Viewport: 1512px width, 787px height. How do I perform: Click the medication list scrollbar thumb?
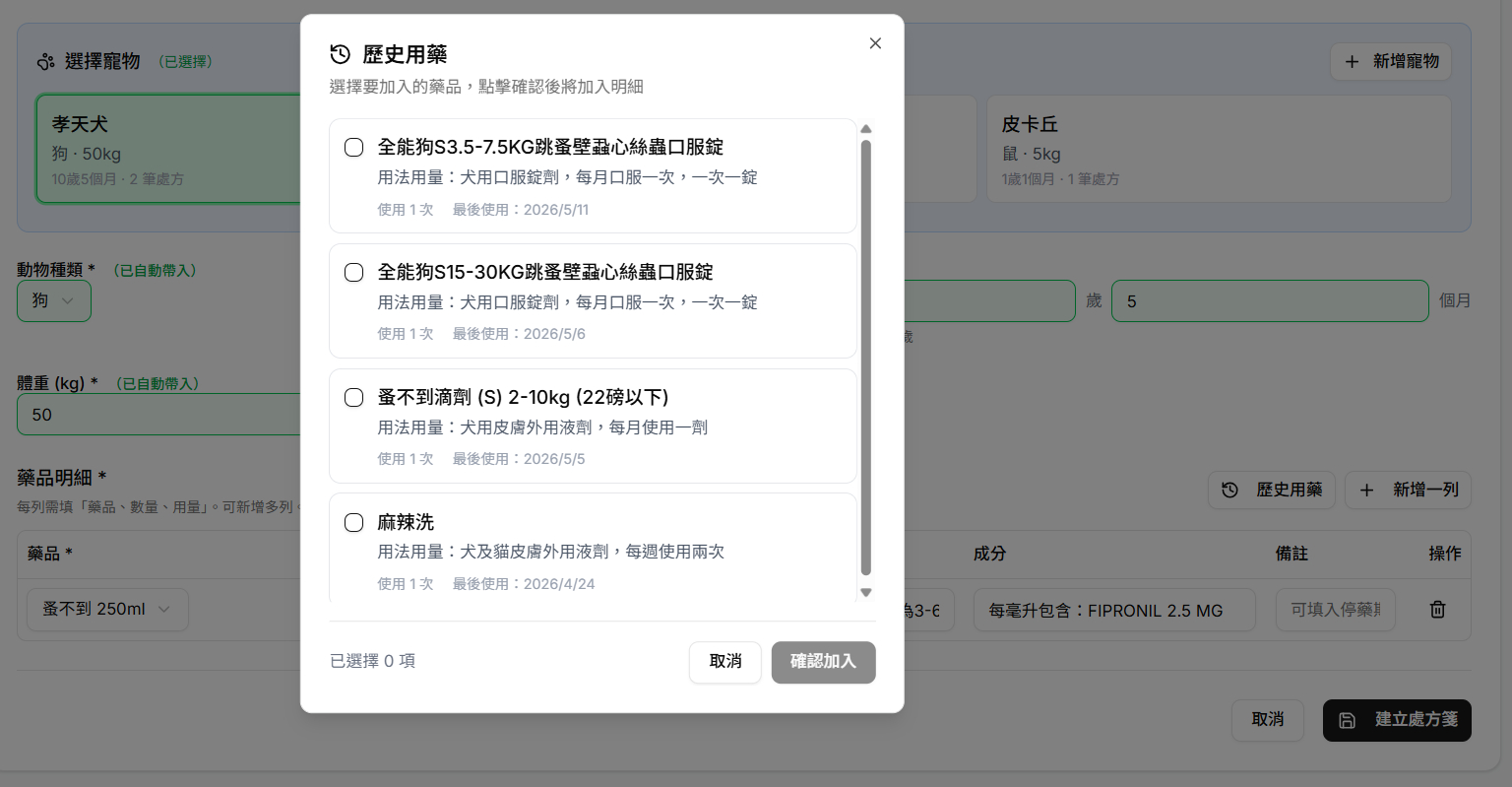(x=866, y=357)
